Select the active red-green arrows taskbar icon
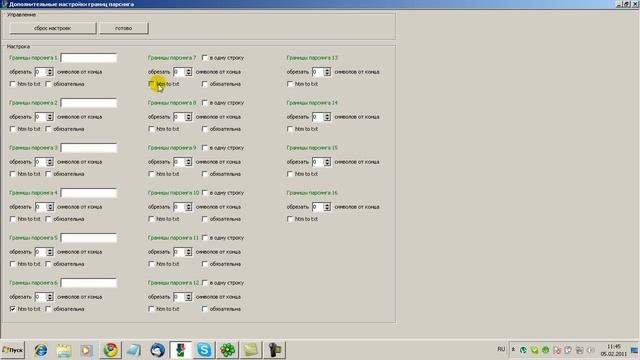Screen dimensions: 640x360 pos(180,350)
